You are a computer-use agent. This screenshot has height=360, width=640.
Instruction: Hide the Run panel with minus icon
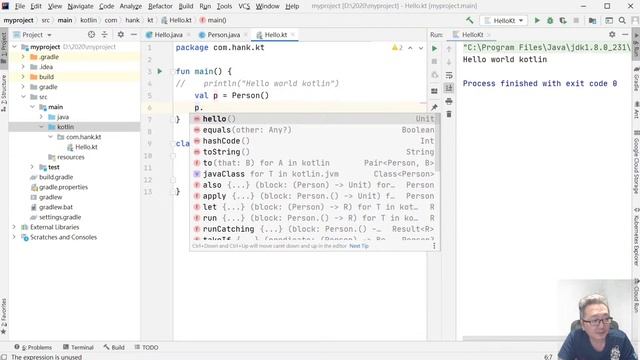[625, 35]
